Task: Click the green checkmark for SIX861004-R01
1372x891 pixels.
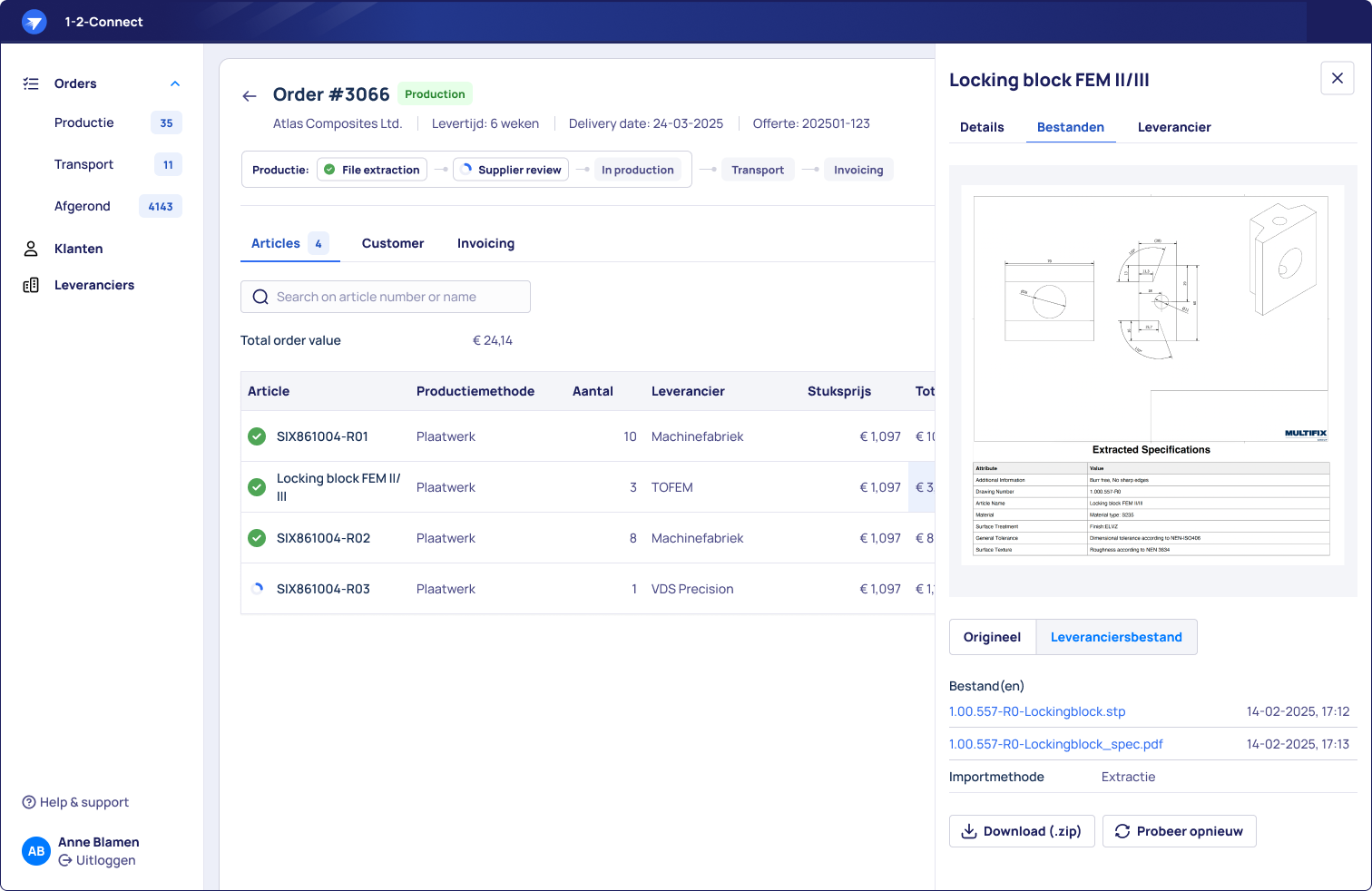Action: coord(257,436)
